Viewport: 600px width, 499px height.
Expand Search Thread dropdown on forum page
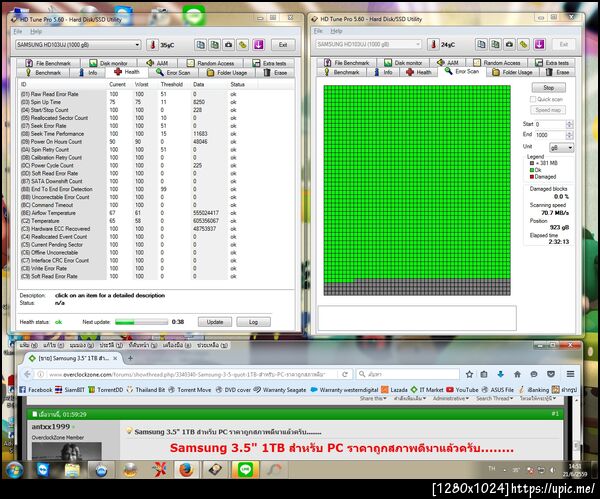point(494,398)
